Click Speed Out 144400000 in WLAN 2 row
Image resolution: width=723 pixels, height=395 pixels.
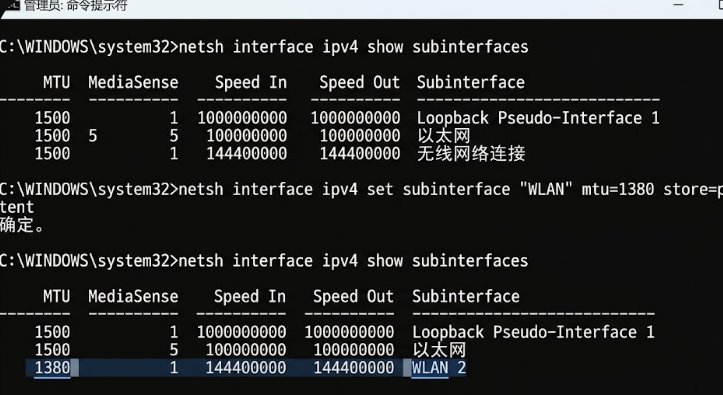(354, 368)
